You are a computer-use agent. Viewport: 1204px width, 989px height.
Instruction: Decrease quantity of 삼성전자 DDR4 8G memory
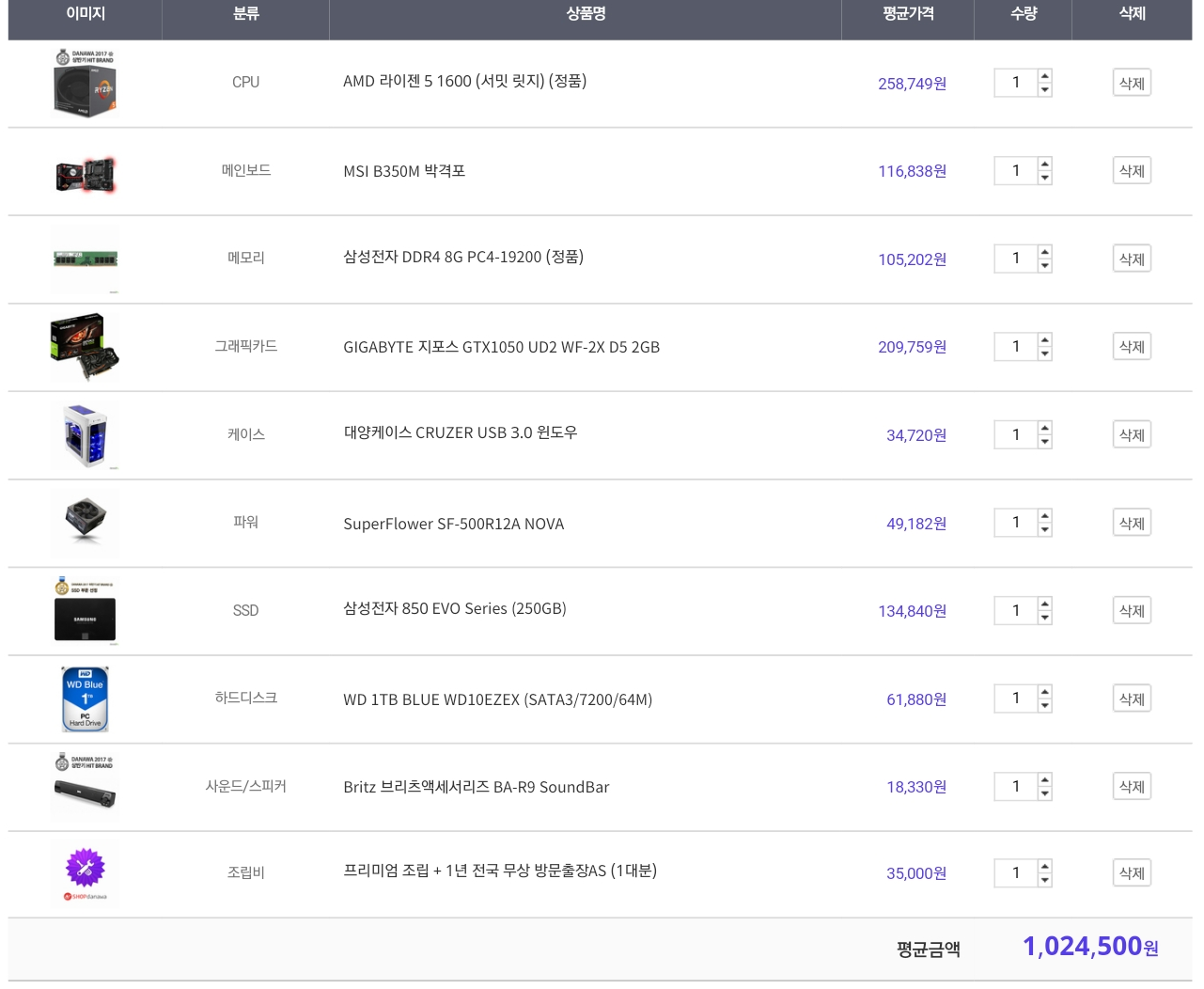1044,266
